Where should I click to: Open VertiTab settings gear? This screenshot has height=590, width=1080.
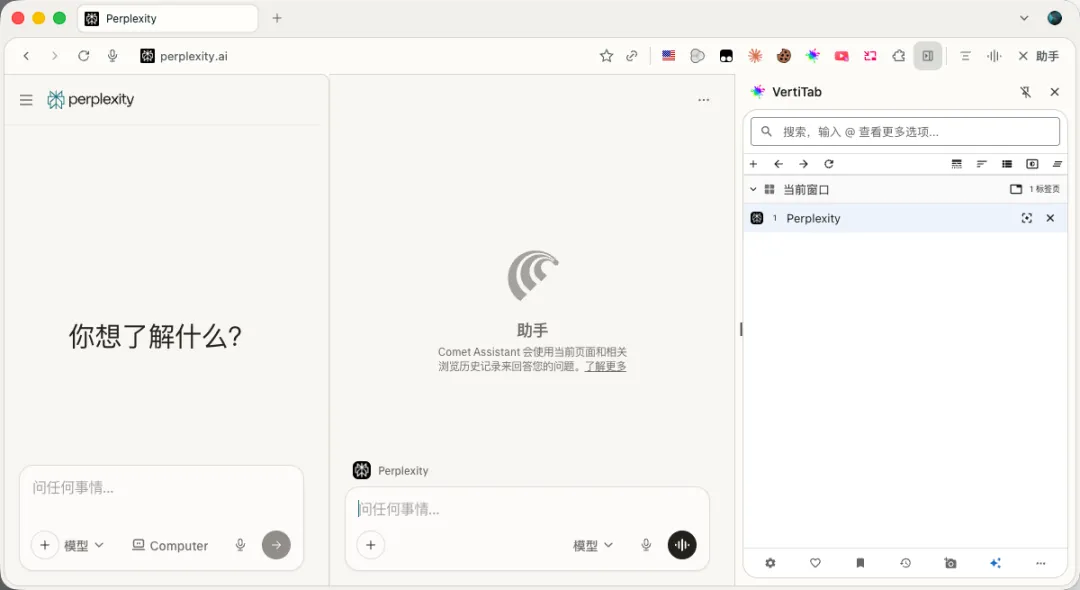coord(770,563)
